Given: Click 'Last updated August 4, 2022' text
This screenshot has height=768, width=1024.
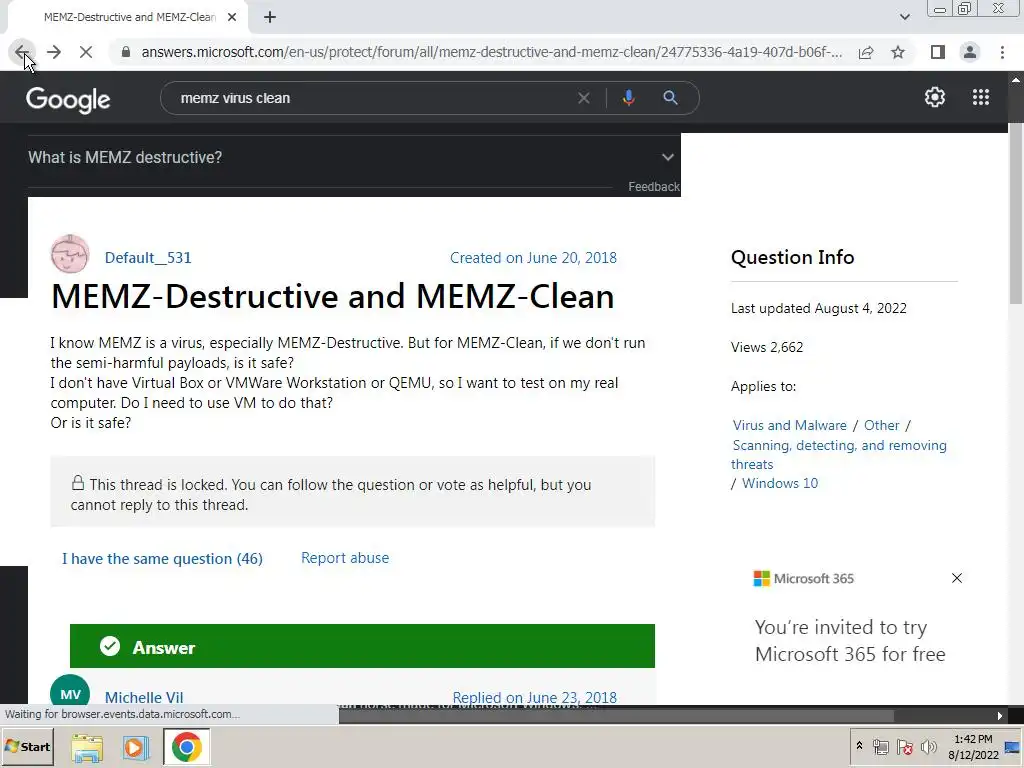Looking at the screenshot, I should (x=818, y=308).
